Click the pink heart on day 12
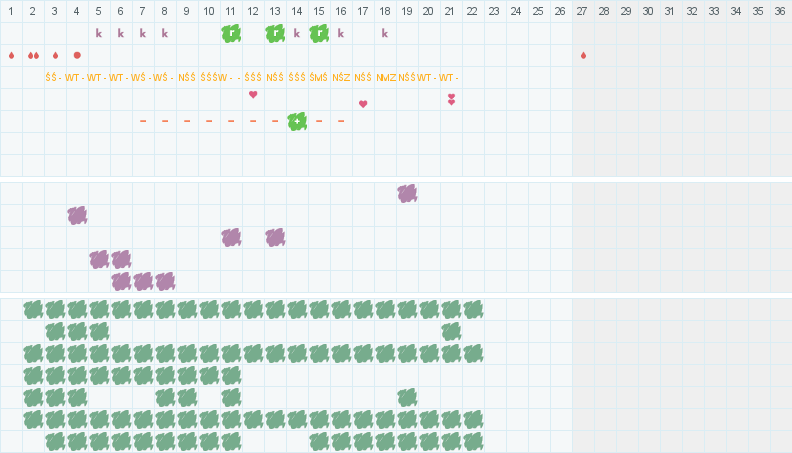 (253, 94)
